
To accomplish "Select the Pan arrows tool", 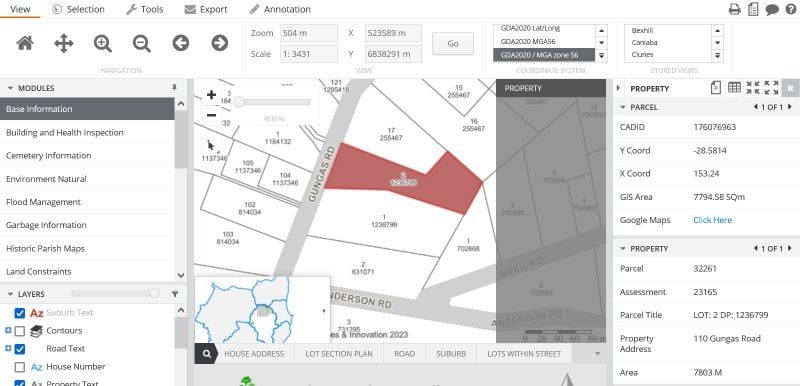I will 64,43.
